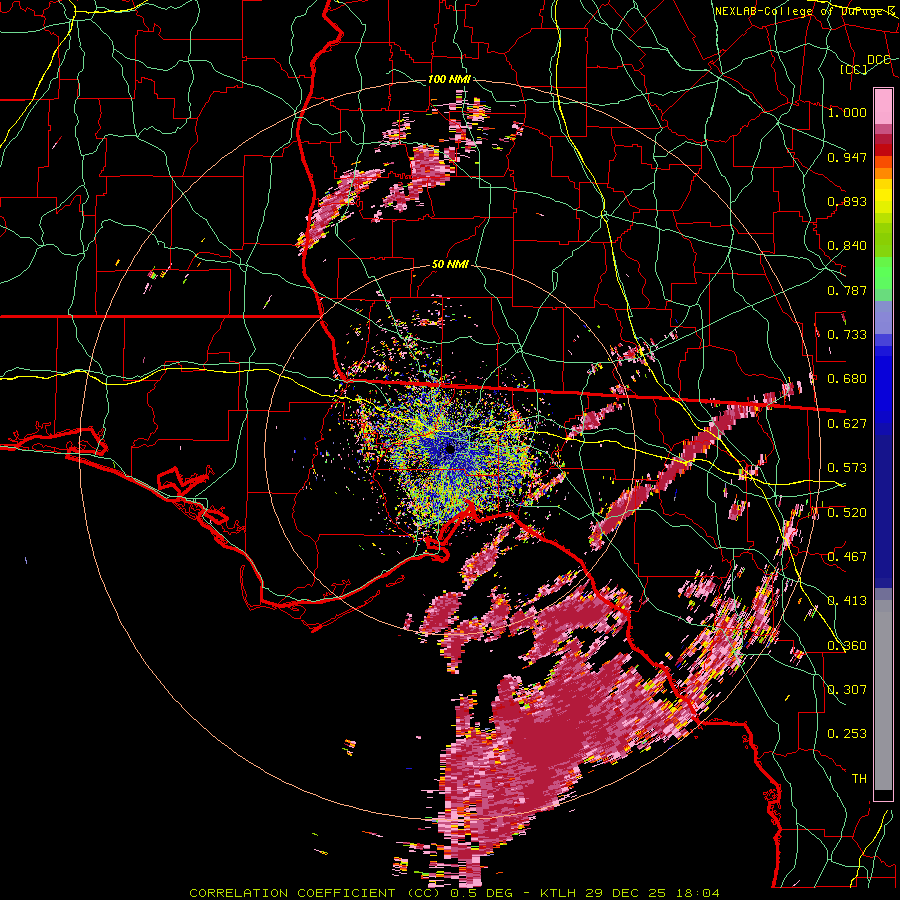Click the 0.840 scale value
The image size is (900, 900).
point(847,246)
